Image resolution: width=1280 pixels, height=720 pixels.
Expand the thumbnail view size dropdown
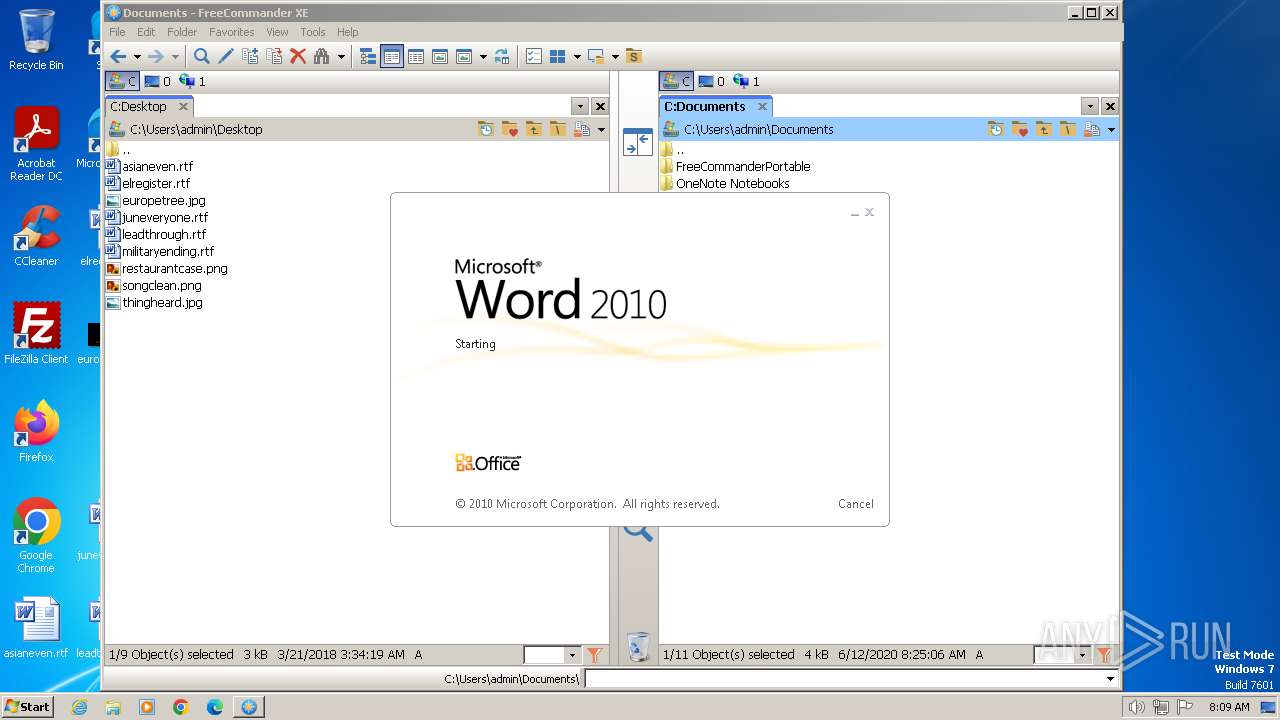pyautogui.click(x=483, y=57)
